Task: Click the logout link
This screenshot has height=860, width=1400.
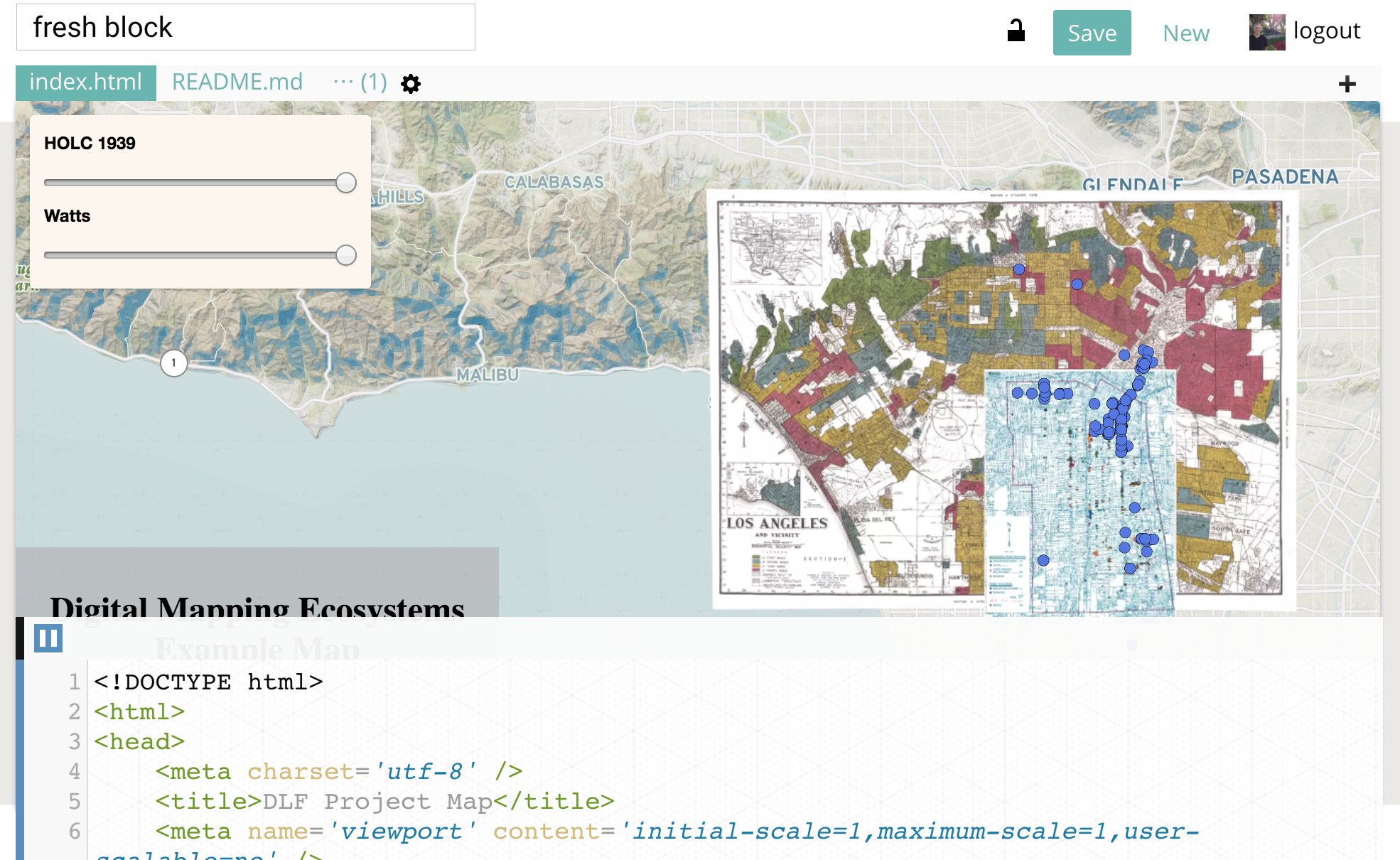Action: click(x=1326, y=31)
